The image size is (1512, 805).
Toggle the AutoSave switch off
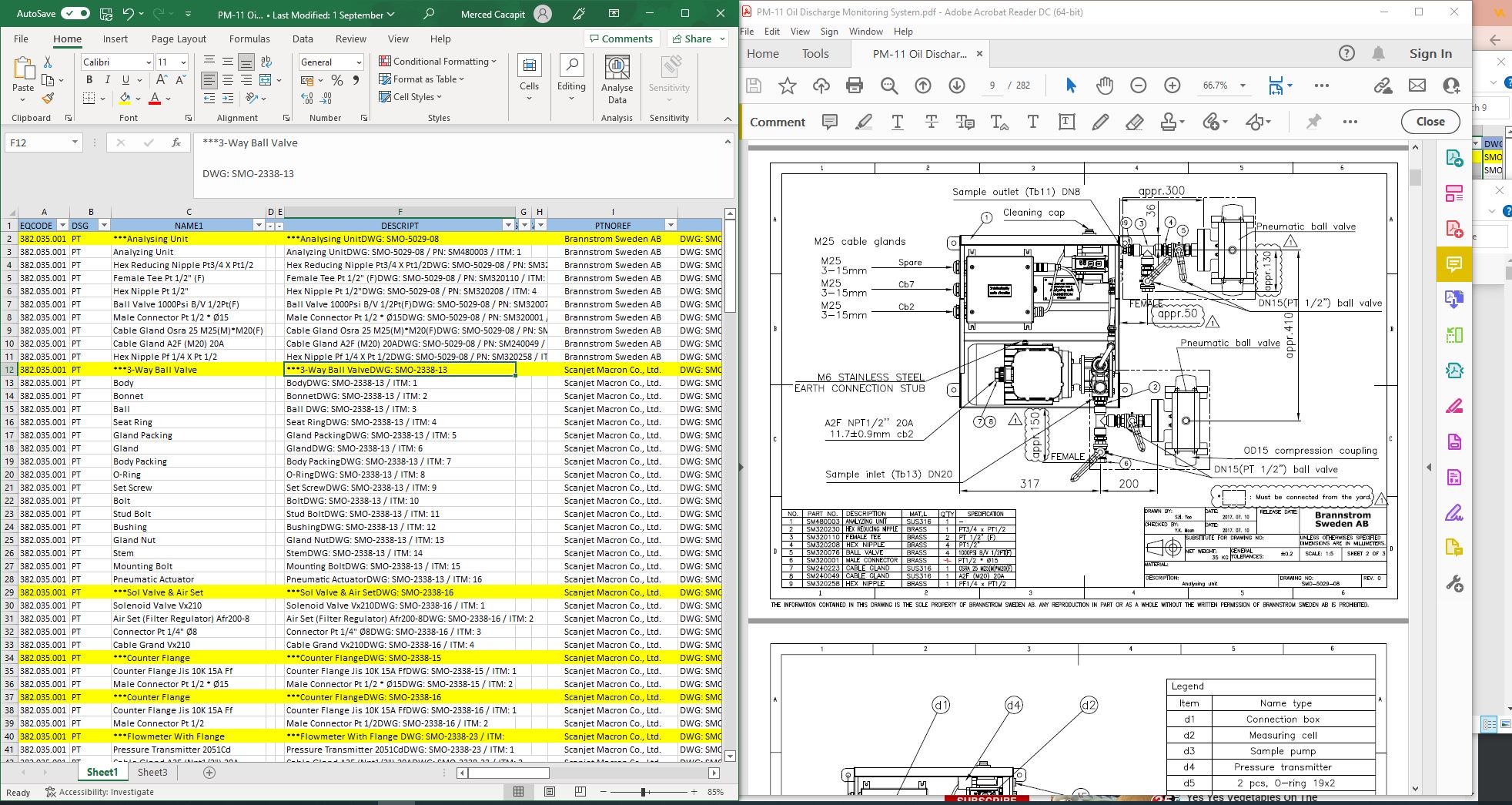point(75,14)
